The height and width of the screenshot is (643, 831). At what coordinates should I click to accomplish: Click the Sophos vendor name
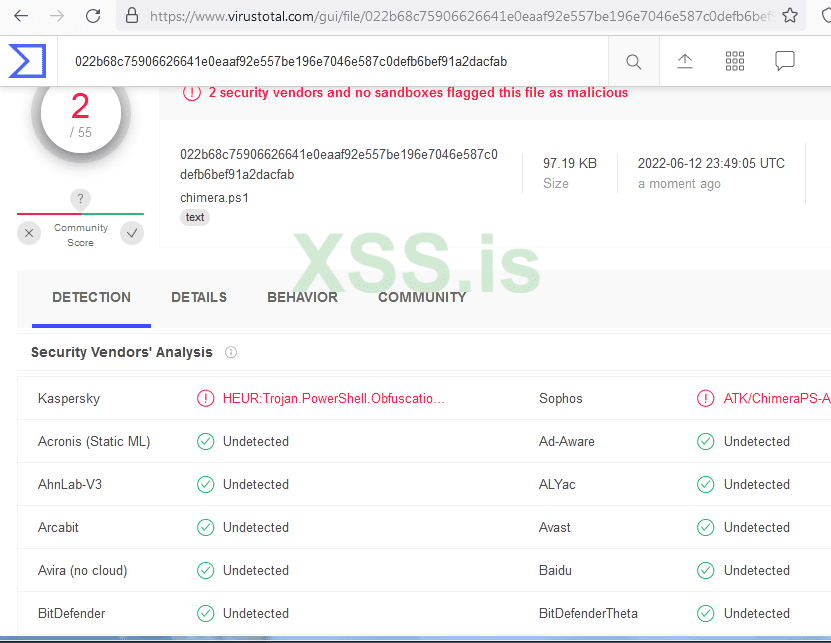[561, 399]
